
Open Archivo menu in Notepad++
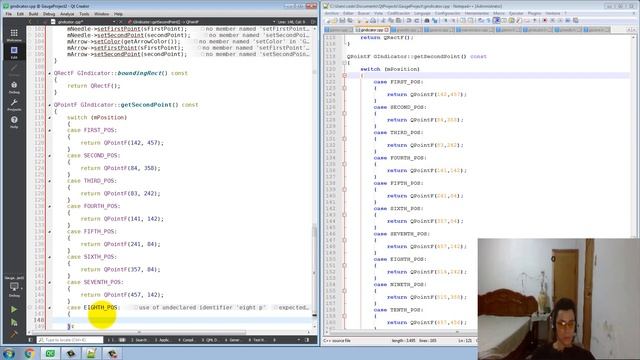(331, 13)
